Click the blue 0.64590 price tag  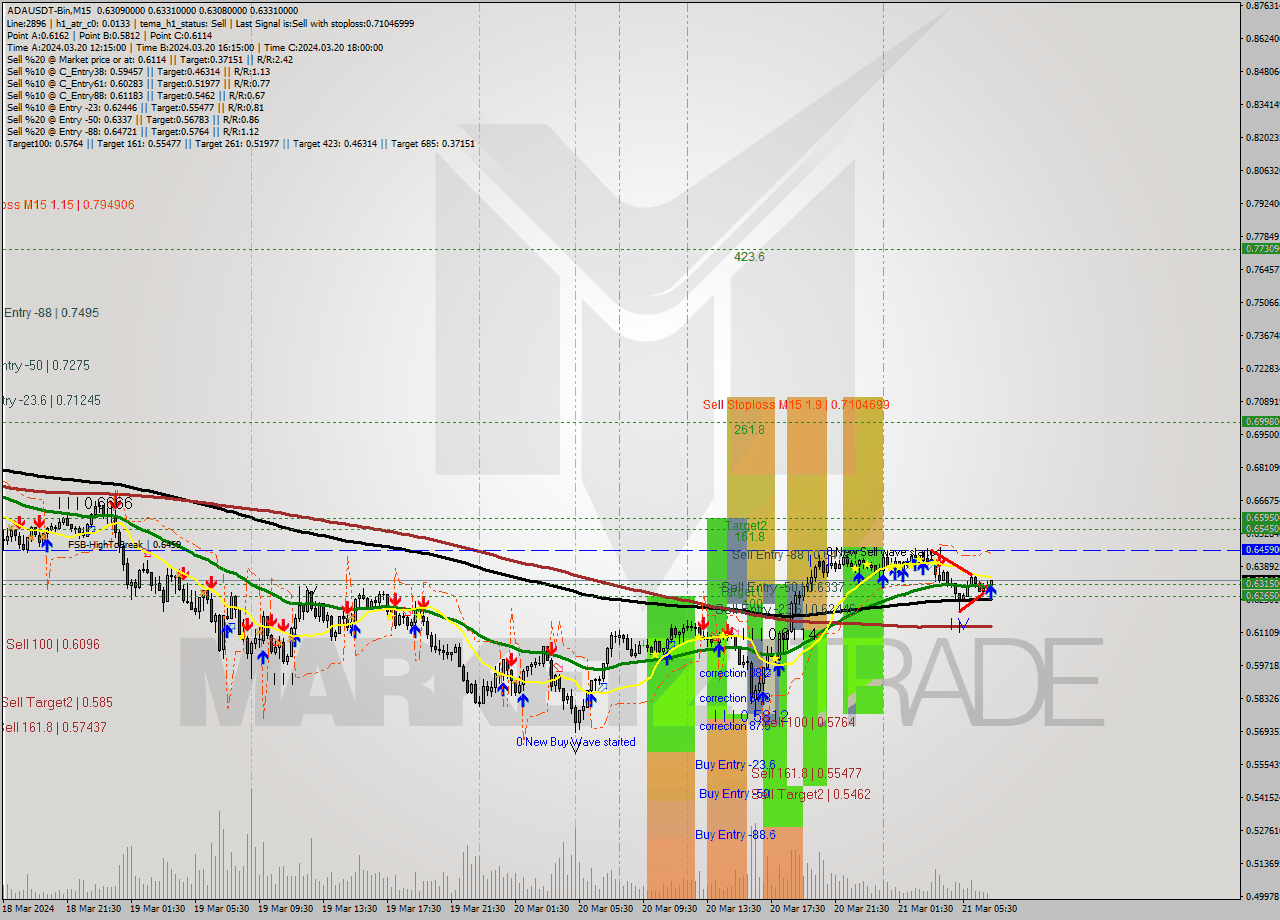click(1260, 549)
